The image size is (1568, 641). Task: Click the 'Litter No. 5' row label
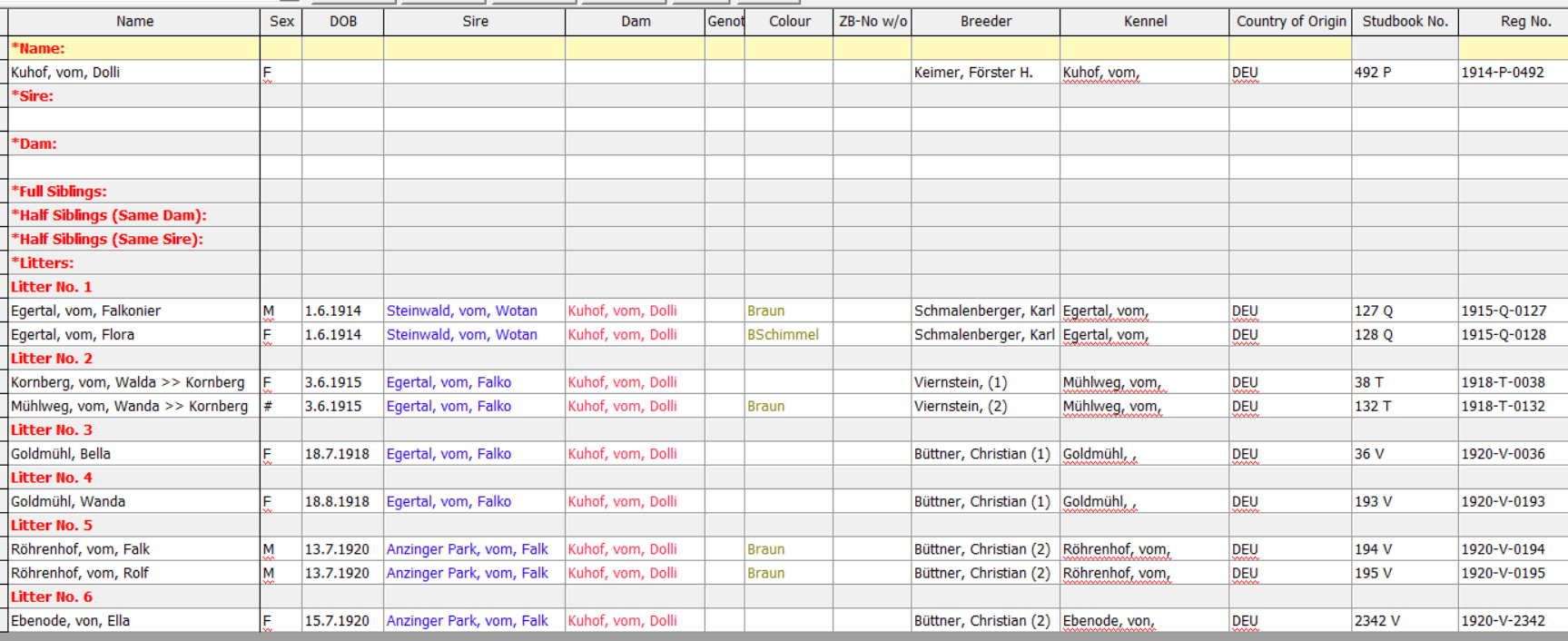52,526
